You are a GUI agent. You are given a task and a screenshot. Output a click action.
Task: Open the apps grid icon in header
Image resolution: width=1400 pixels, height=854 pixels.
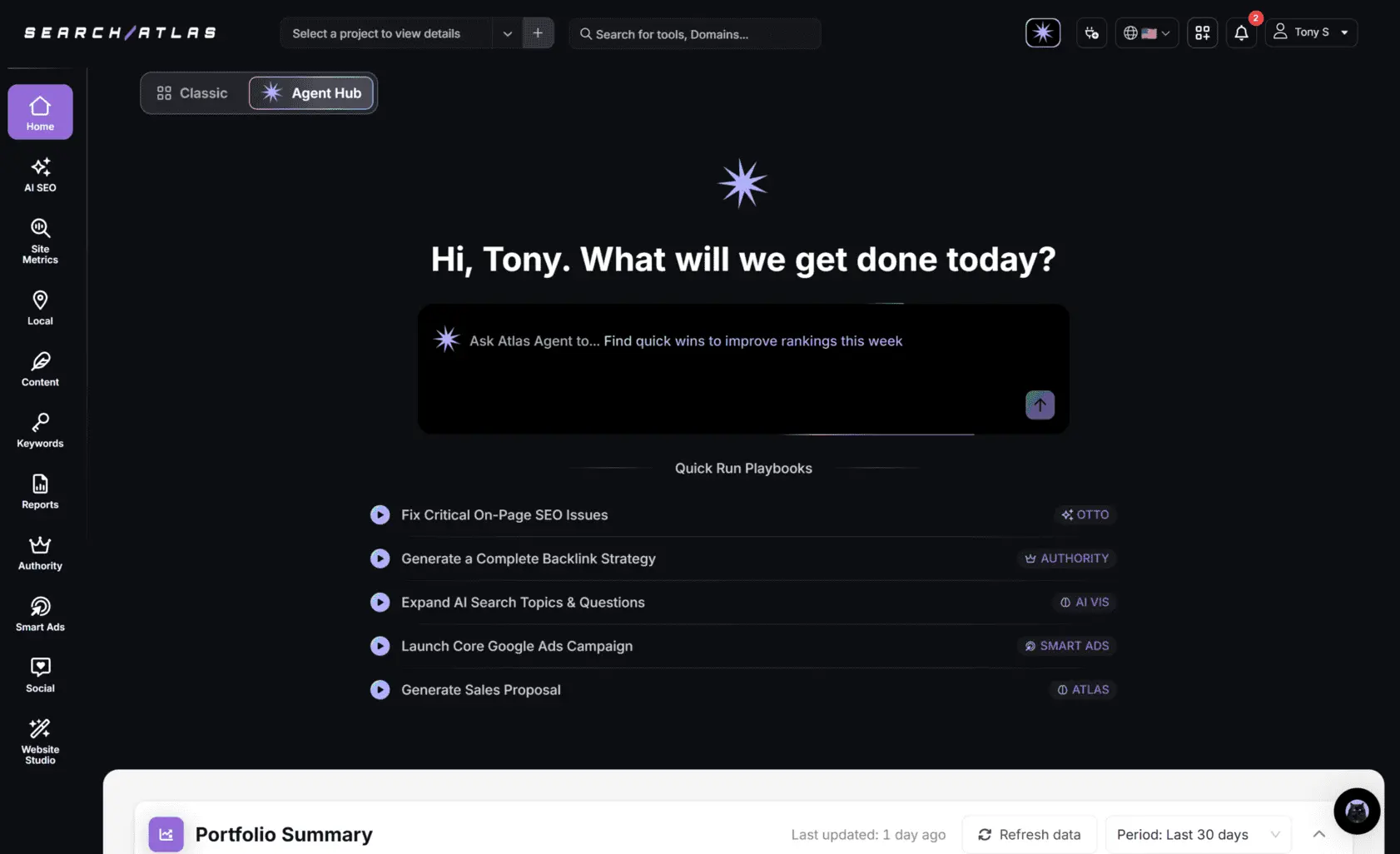click(x=1202, y=33)
